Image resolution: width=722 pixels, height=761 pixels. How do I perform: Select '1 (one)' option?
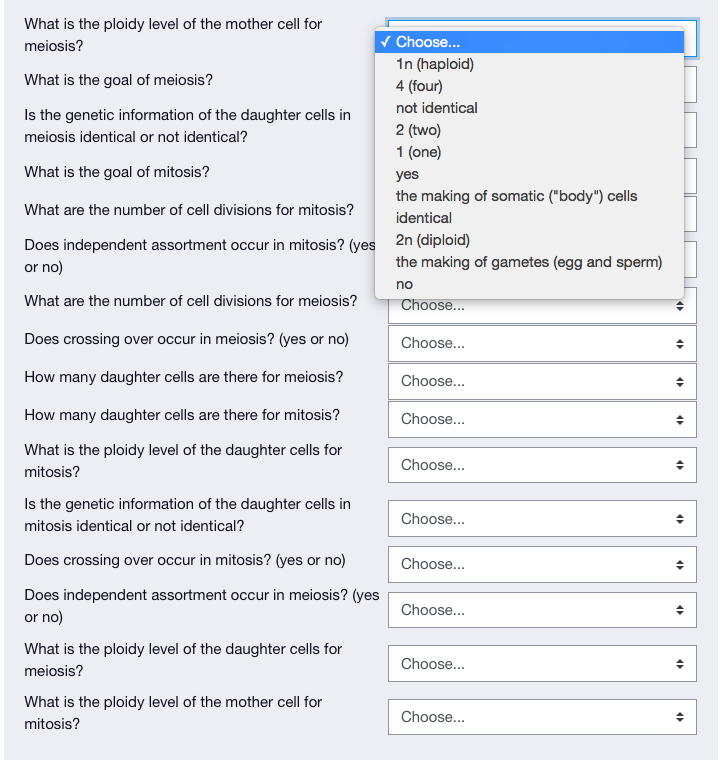coord(529,152)
